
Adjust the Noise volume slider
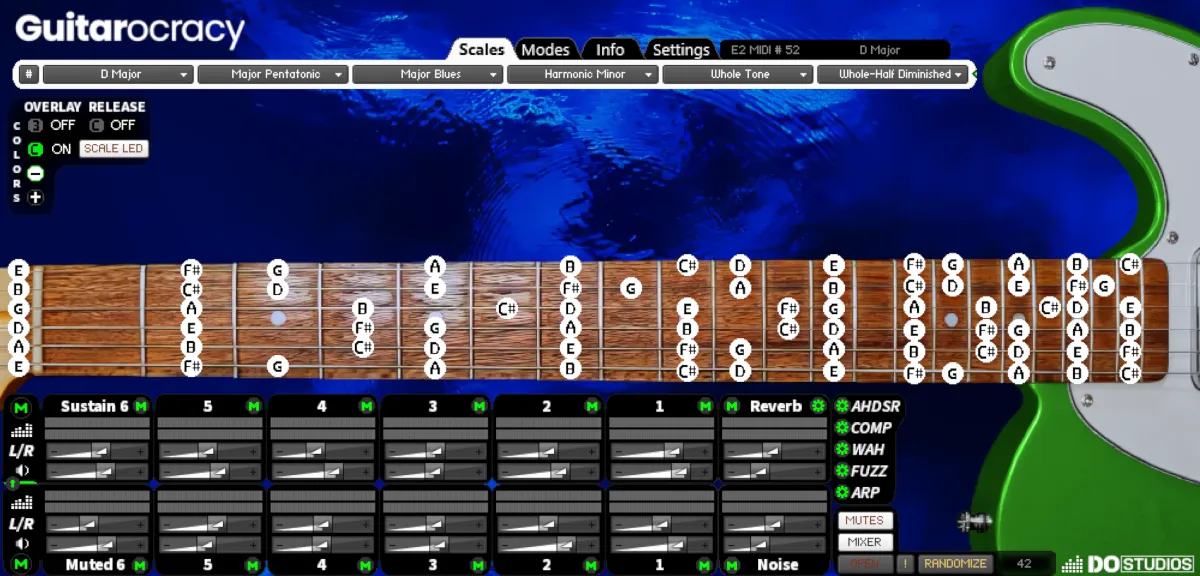774,544
